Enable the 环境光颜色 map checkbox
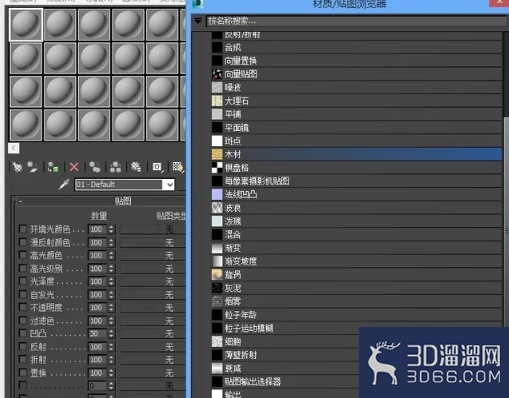This screenshot has width=509, height=398. tap(23, 229)
